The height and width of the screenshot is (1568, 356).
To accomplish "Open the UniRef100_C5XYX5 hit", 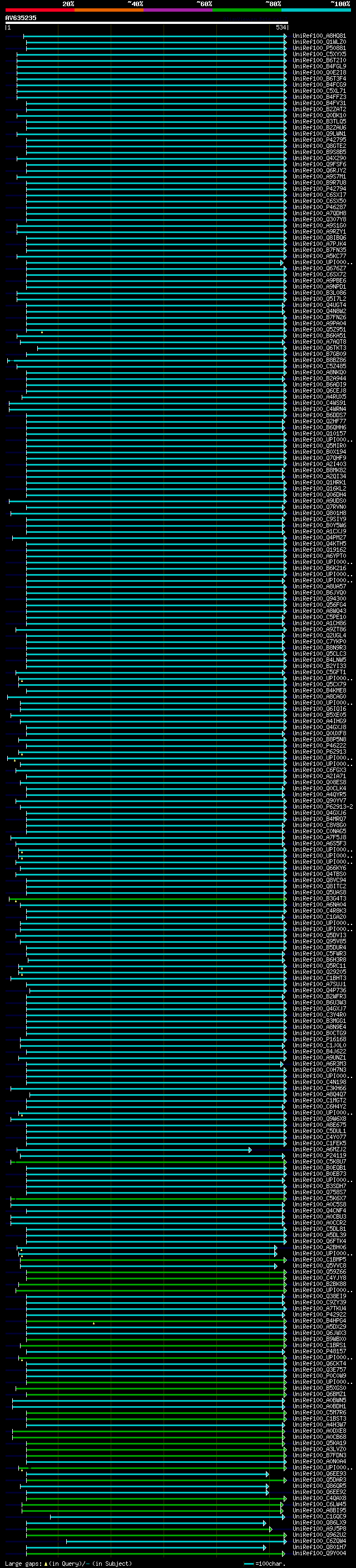I will [319, 54].
